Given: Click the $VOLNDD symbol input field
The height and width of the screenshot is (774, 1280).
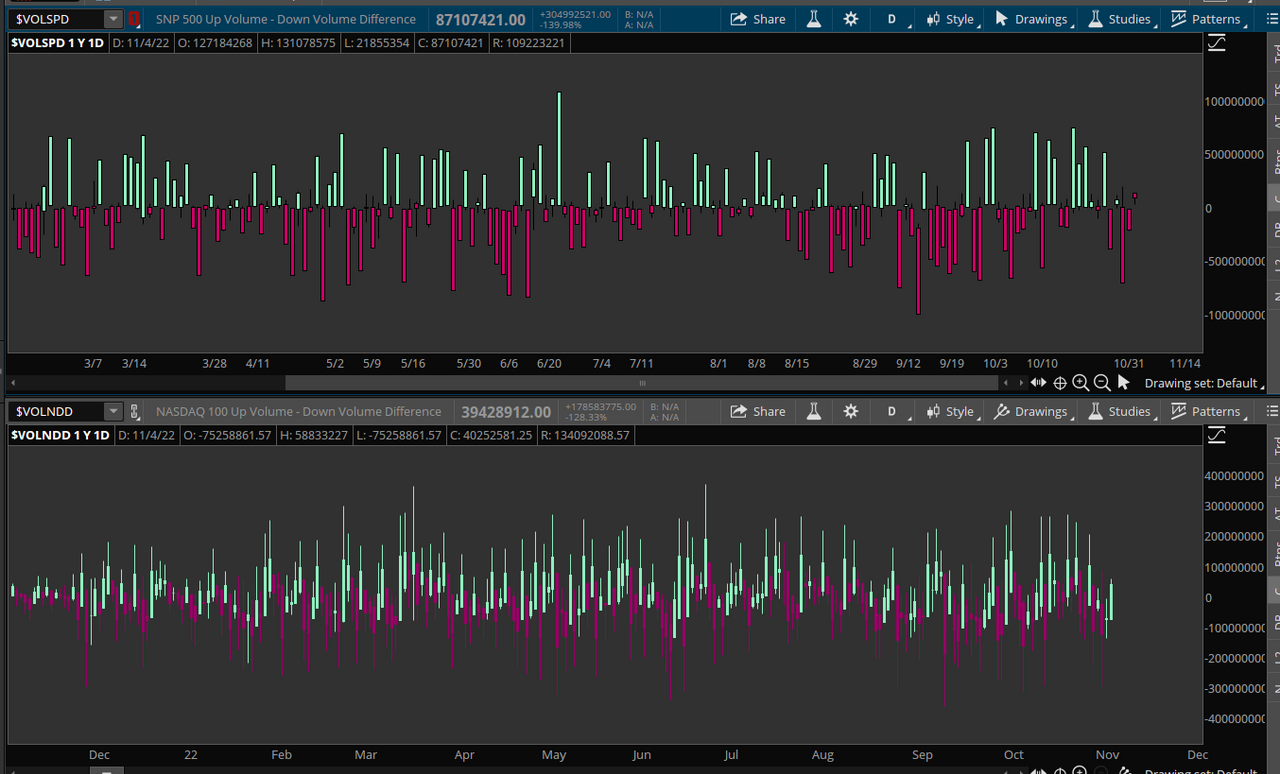Looking at the screenshot, I should [56, 411].
